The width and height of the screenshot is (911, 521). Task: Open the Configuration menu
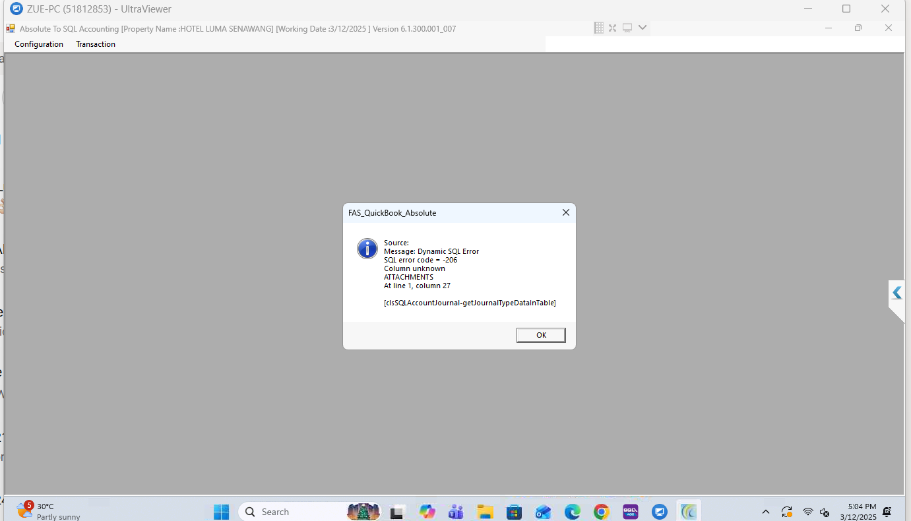pos(38,44)
